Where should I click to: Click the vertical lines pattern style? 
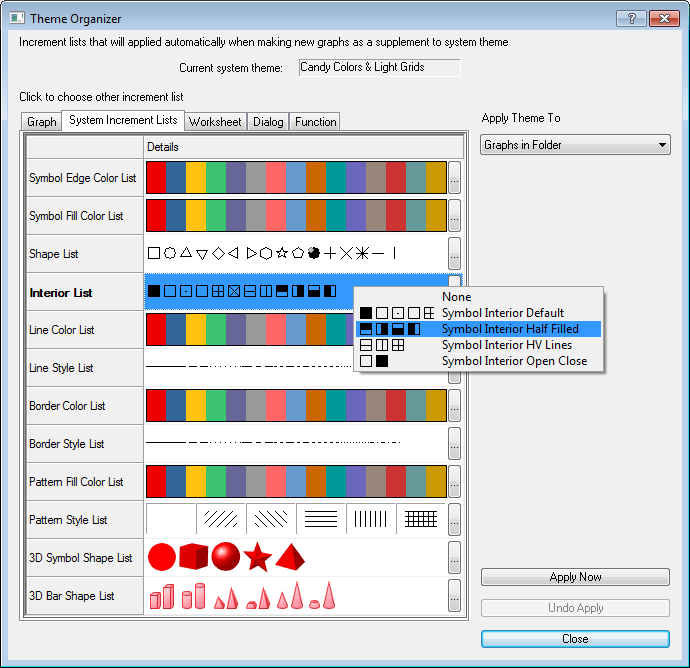371,519
